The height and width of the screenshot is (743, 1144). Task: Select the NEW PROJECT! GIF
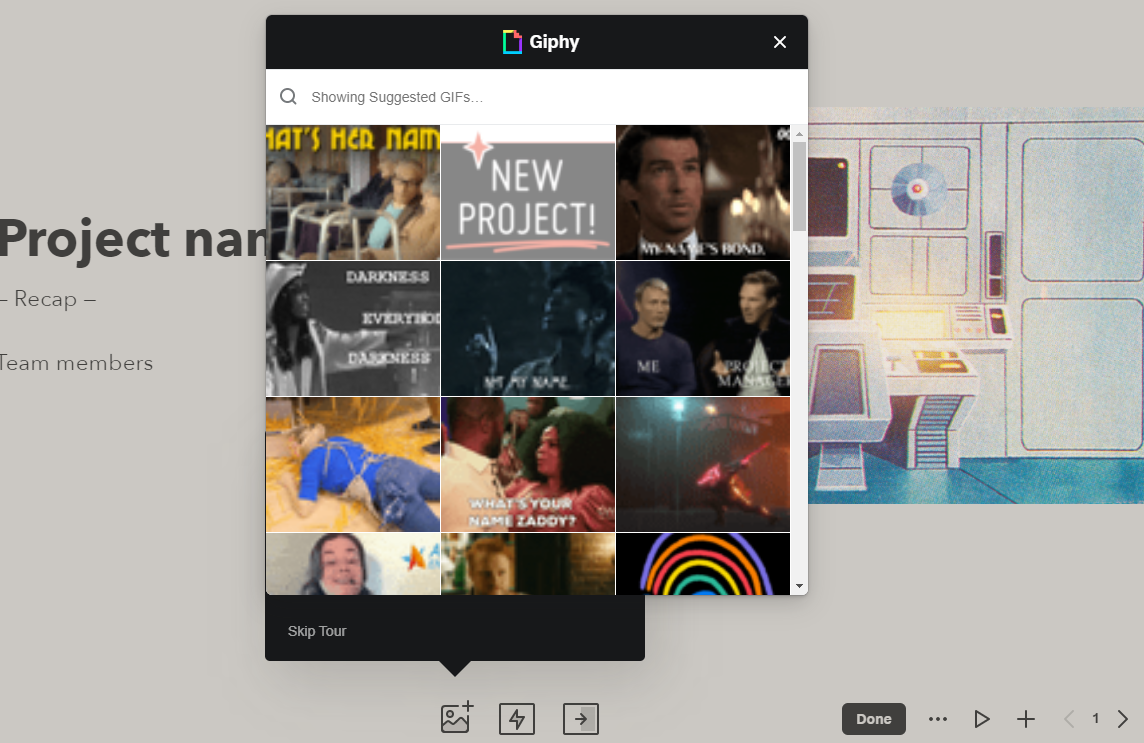528,193
